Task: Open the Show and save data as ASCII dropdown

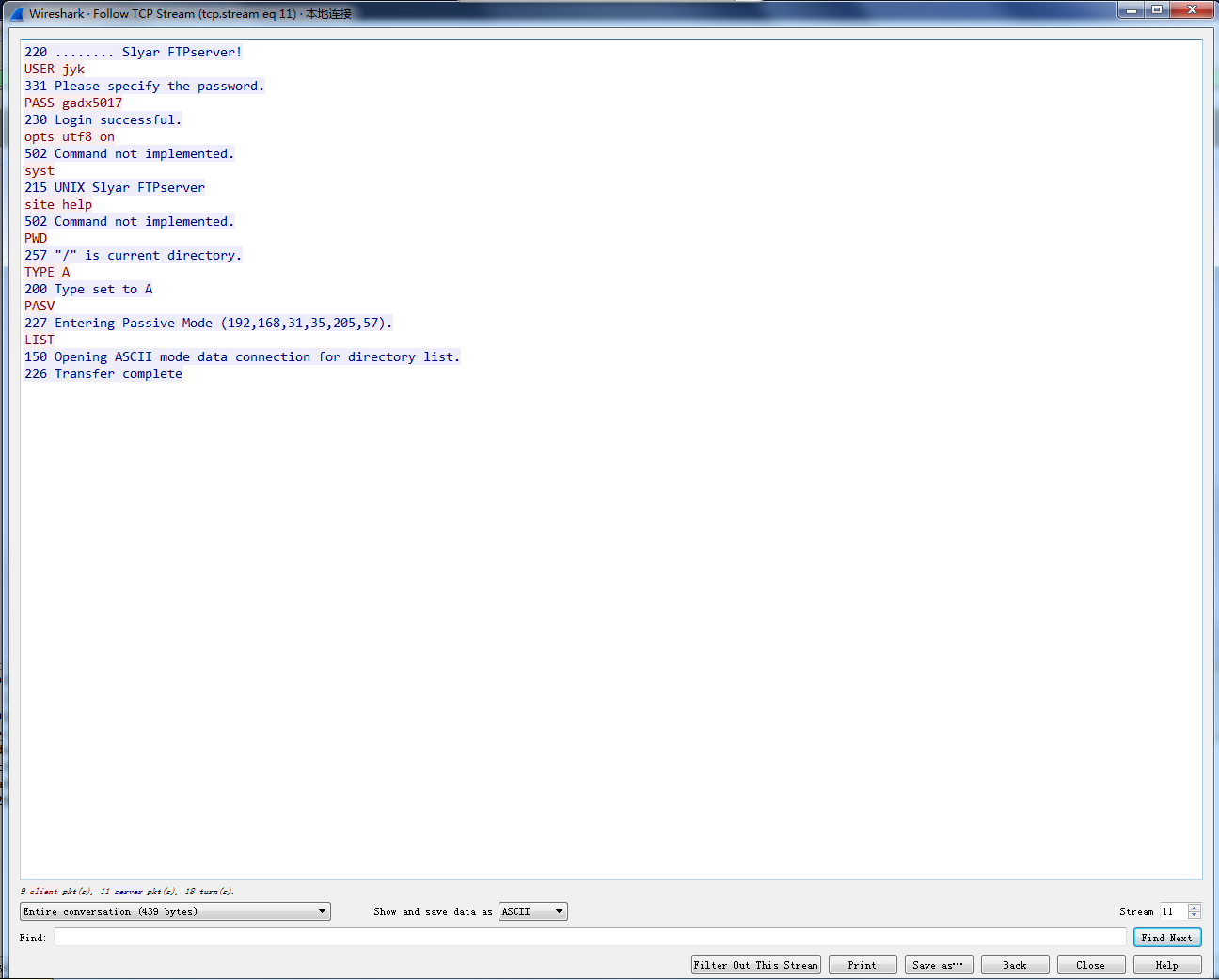Action: [533, 911]
